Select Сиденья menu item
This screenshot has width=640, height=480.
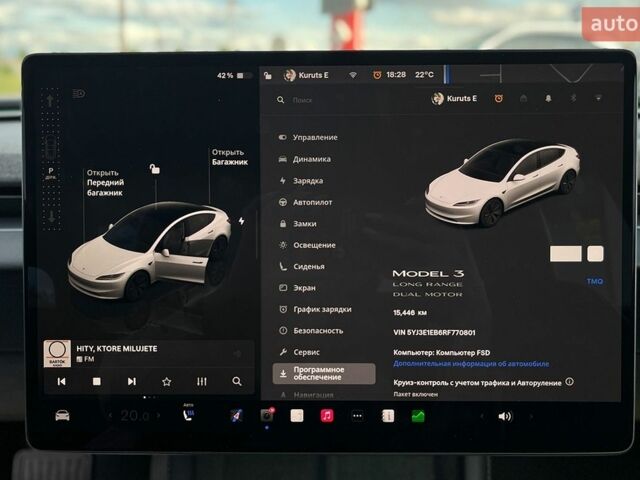302,267
